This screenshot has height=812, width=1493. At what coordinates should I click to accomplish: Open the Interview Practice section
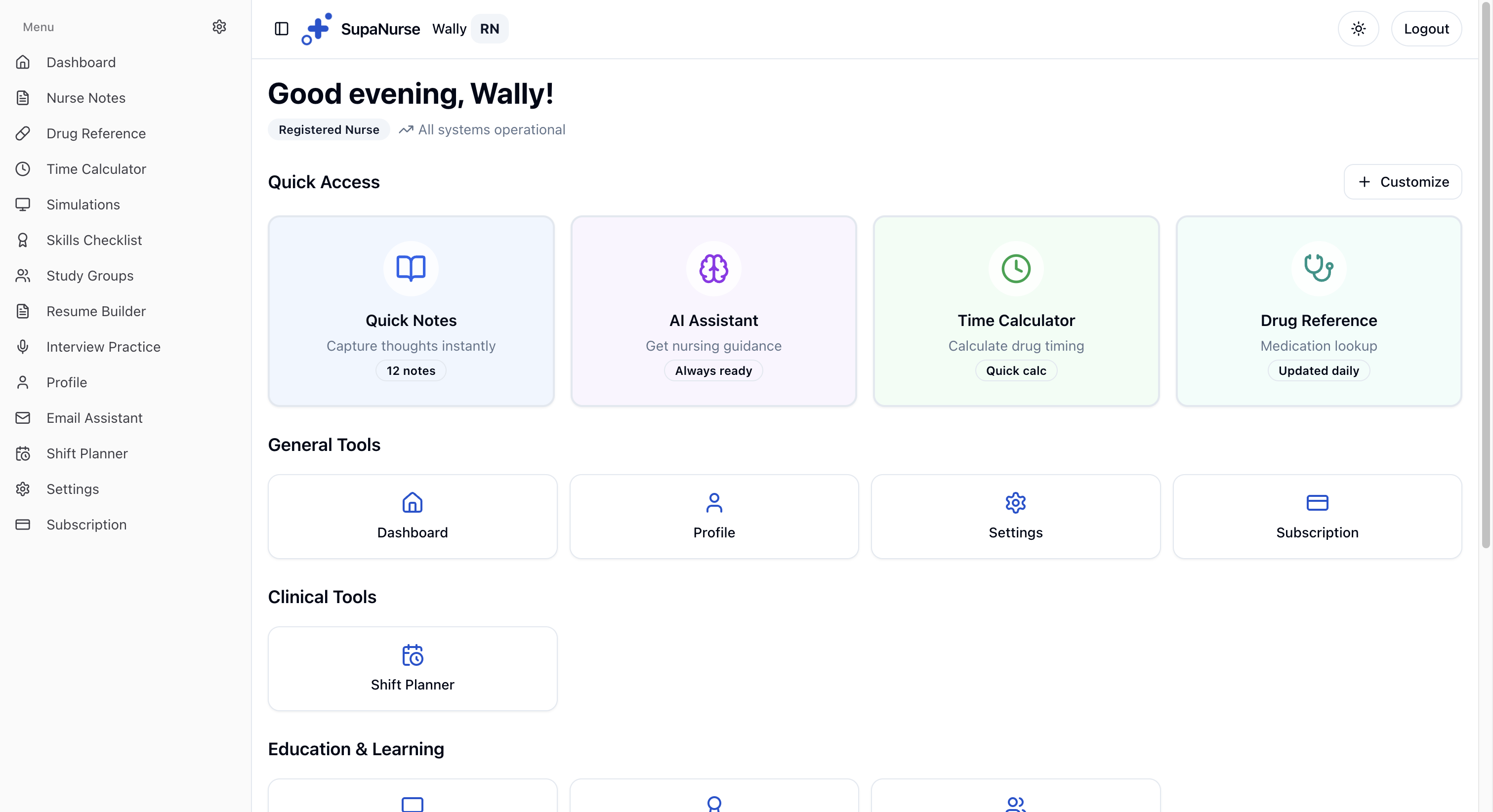103,347
